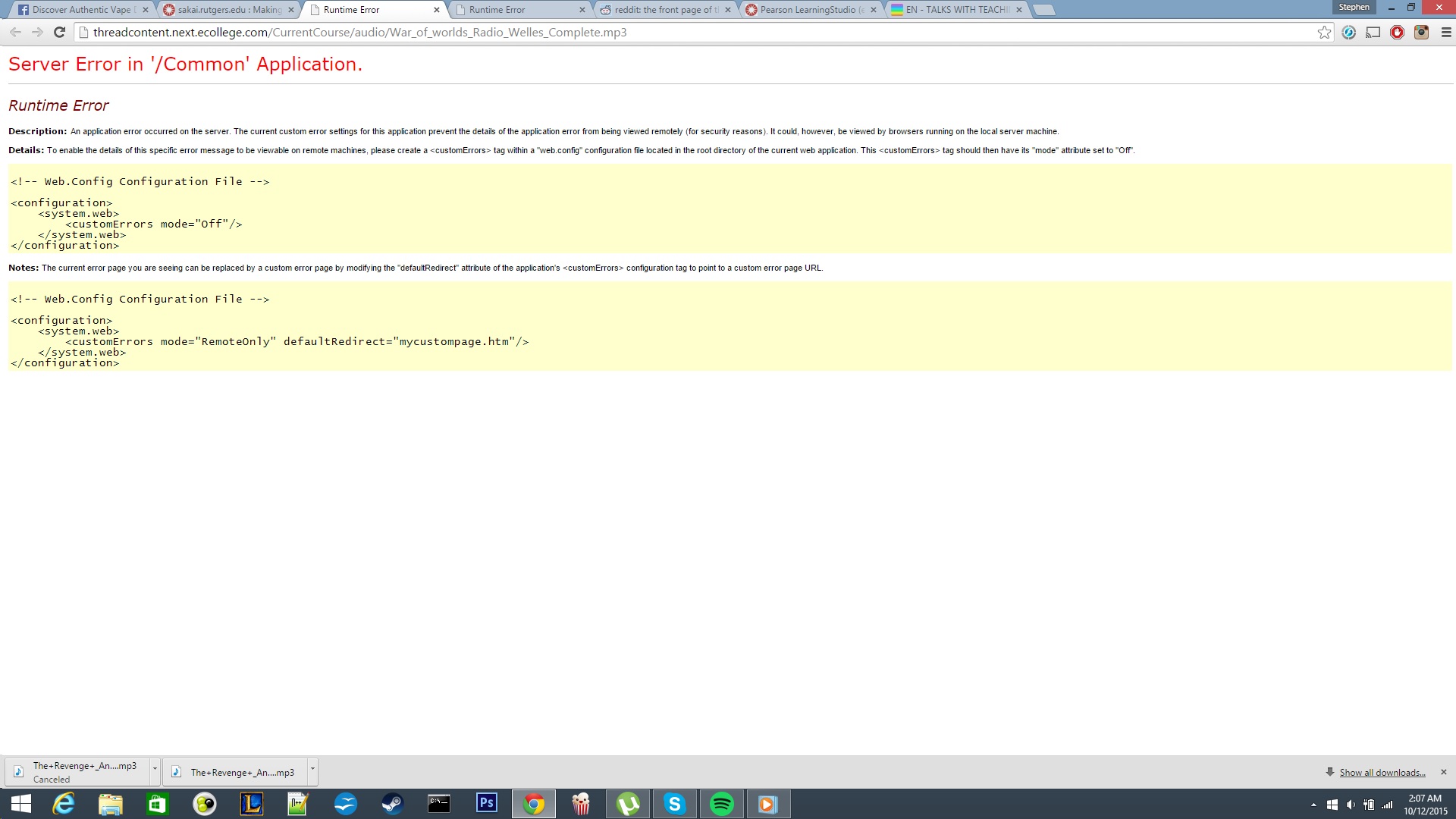Open the Adblock stop-hand extension
The width and height of the screenshot is (1456, 819).
(1397, 33)
